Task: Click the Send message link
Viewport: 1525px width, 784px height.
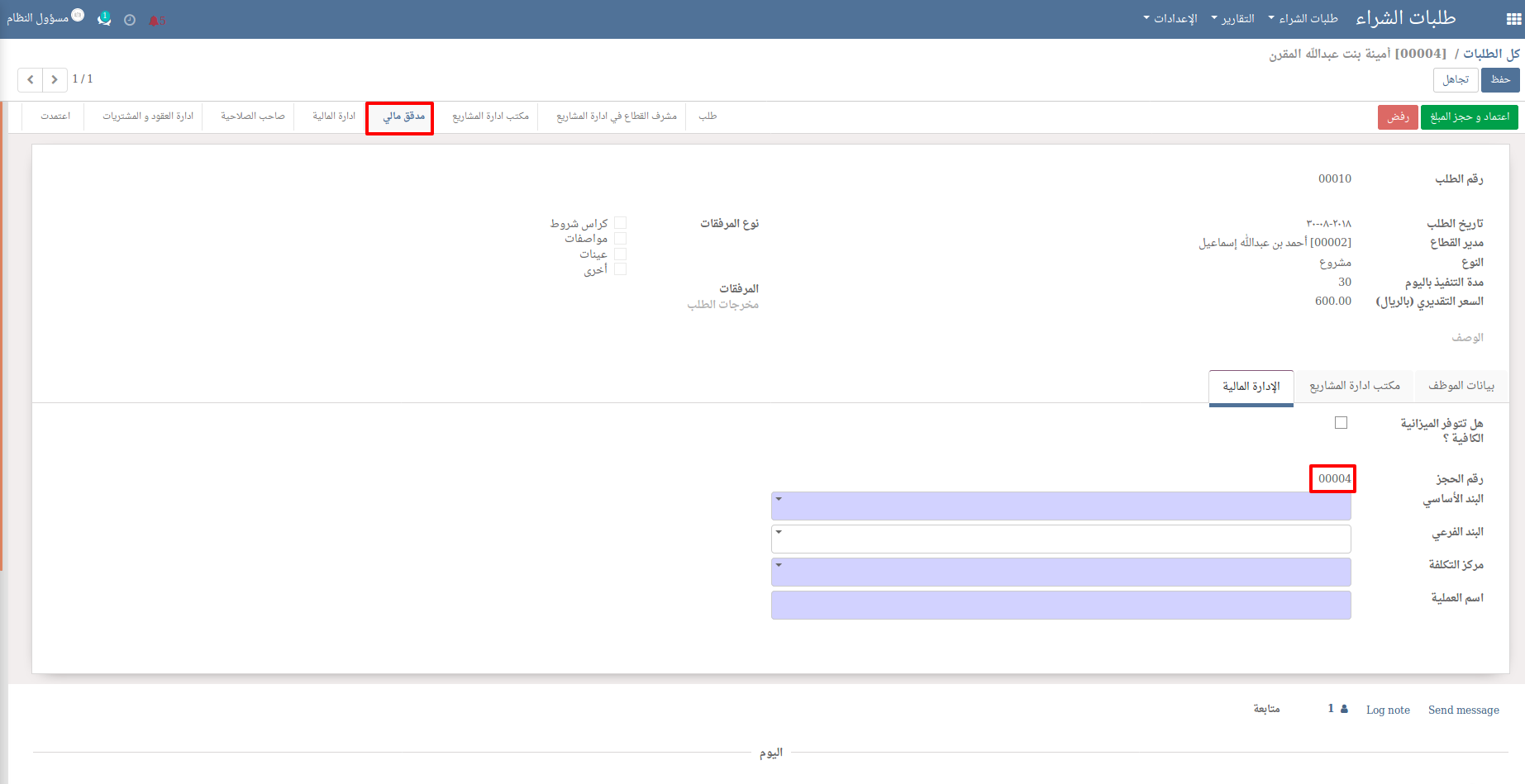Action: click(1463, 710)
